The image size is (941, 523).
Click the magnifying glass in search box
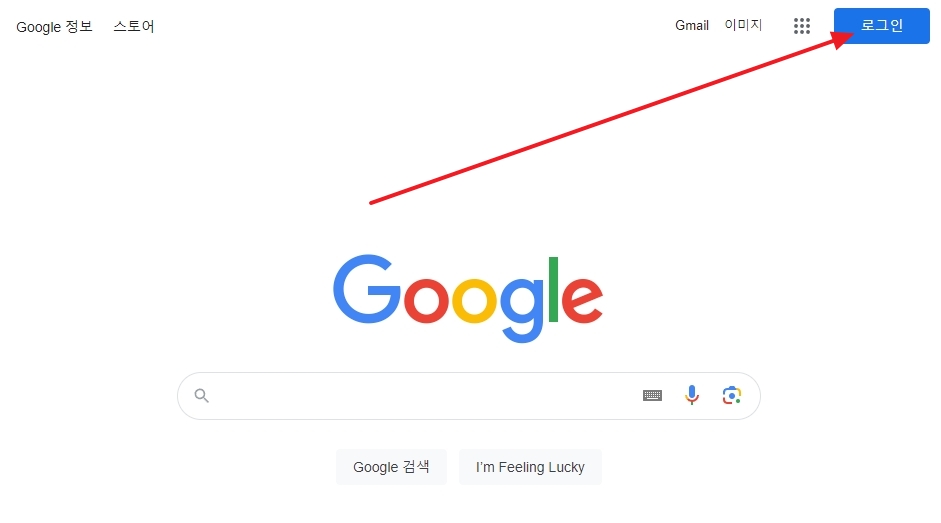tap(202, 395)
